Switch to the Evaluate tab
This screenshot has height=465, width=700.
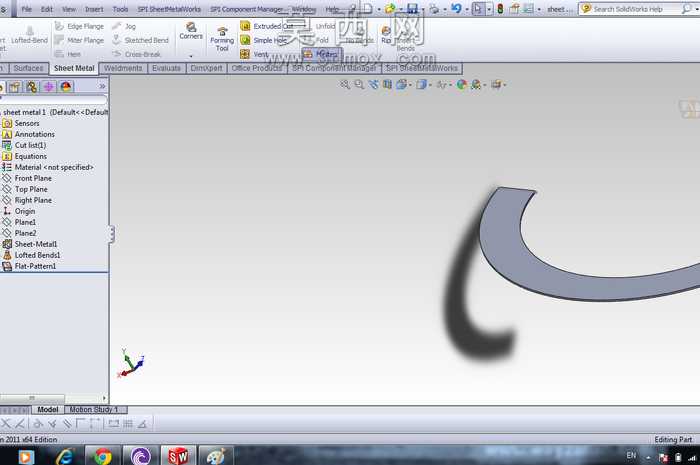point(167,68)
